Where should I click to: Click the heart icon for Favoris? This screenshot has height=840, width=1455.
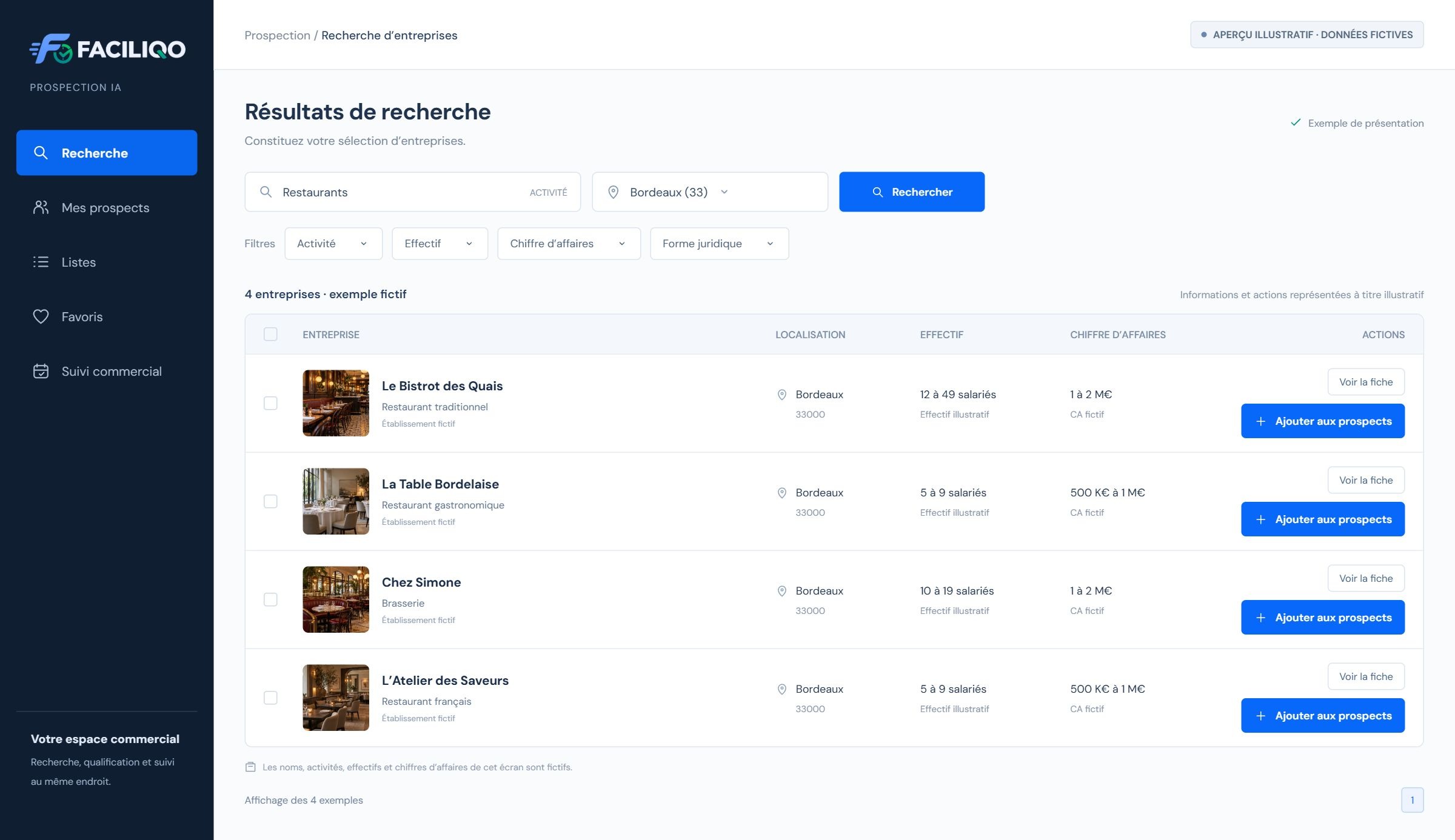[41, 316]
